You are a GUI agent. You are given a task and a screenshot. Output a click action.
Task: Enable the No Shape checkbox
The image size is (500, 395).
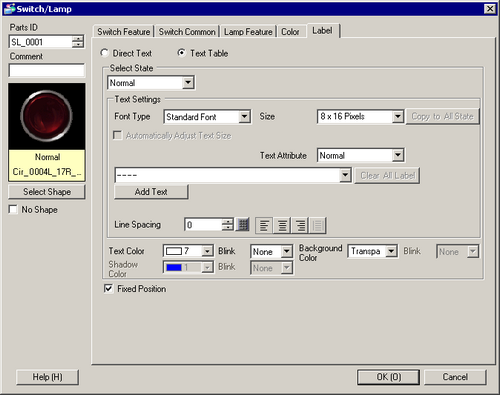[x=13, y=210]
